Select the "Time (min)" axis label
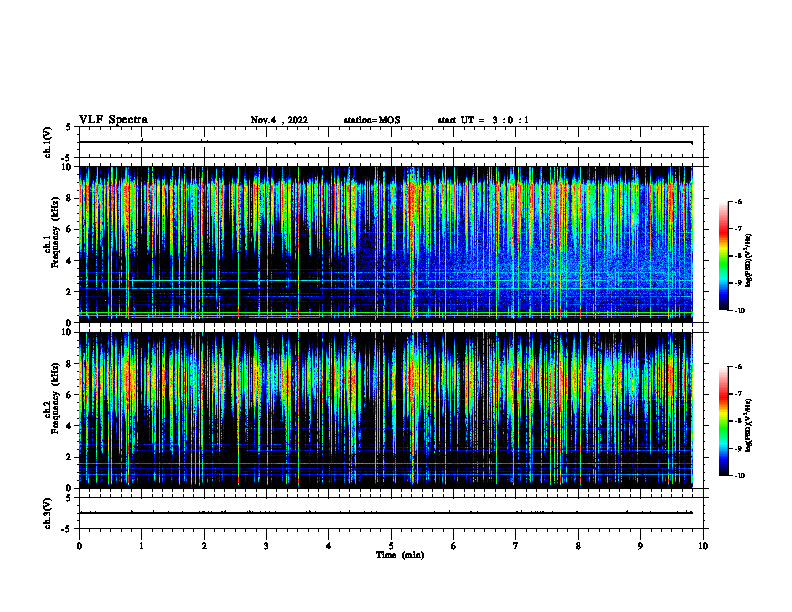 click(x=400, y=555)
